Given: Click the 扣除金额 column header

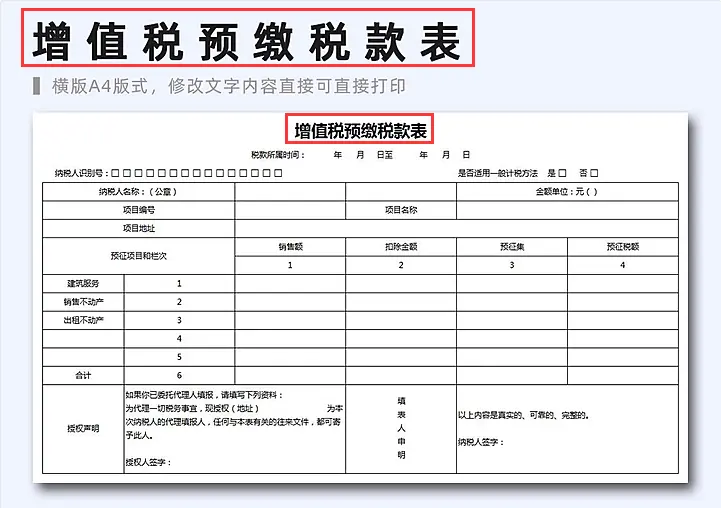Looking at the screenshot, I should coord(401,246).
